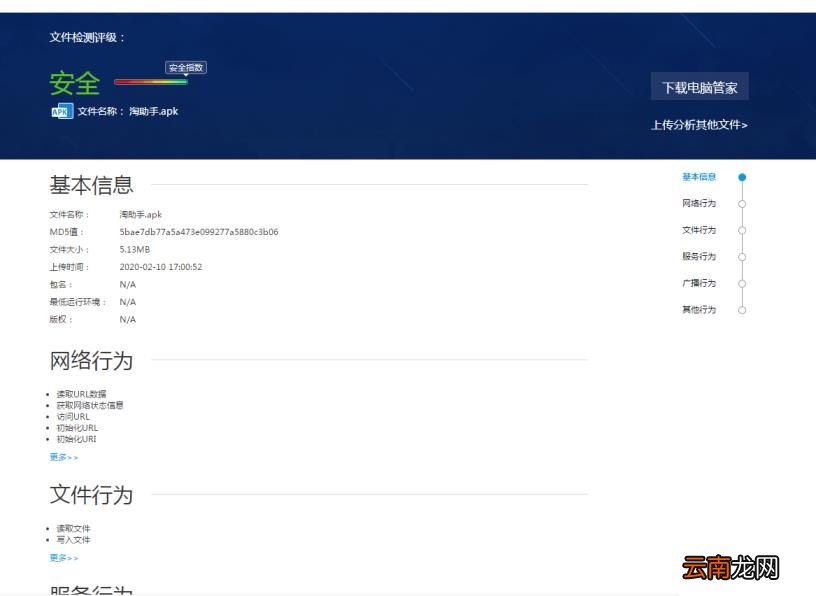This screenshot has width=816, height=596.
Task: Expand 更多 under 网络行为 list
Action: click(63, 457)
